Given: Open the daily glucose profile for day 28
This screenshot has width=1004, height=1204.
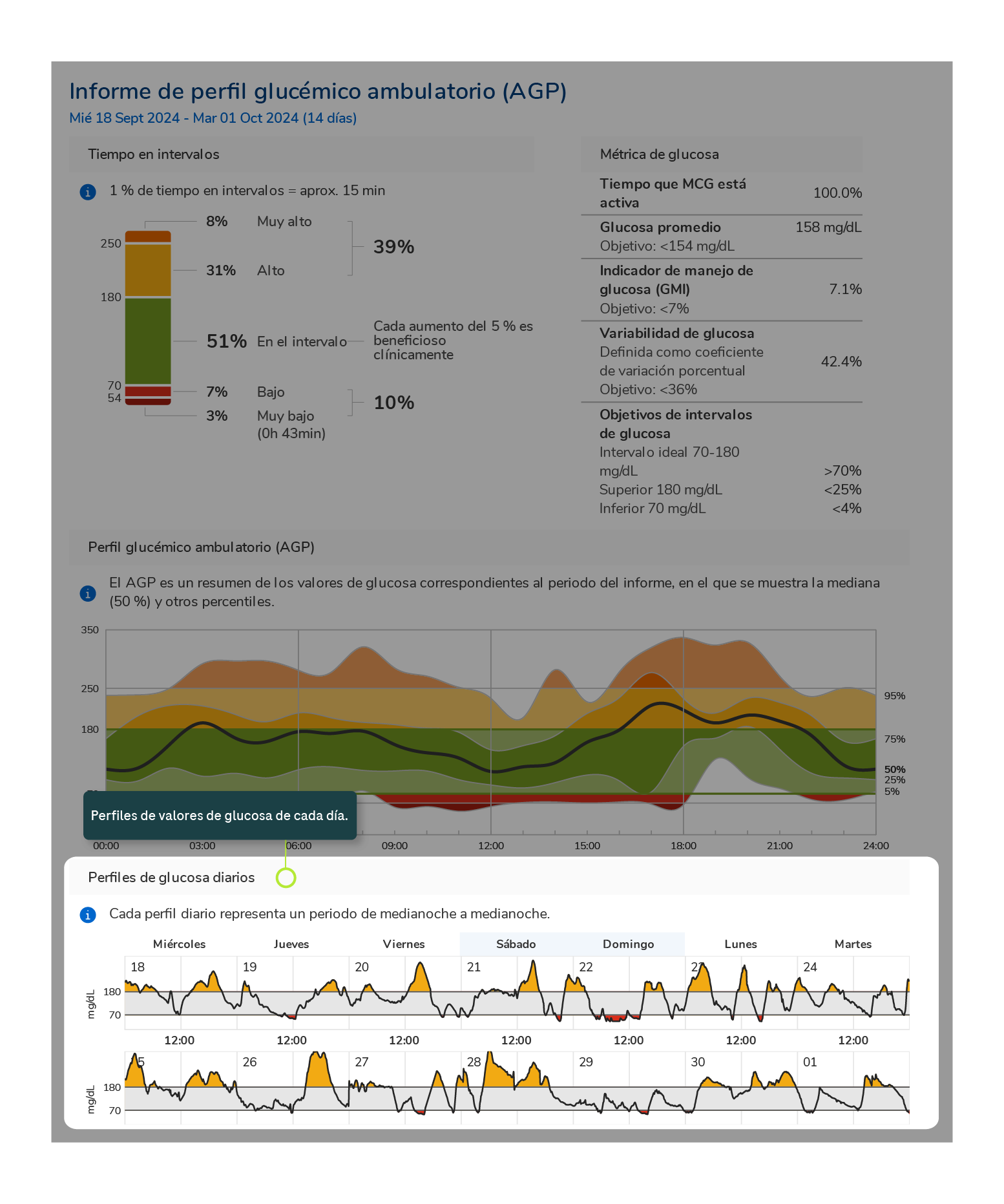Looking at the screenshot, I should (x=518, y=1088).
